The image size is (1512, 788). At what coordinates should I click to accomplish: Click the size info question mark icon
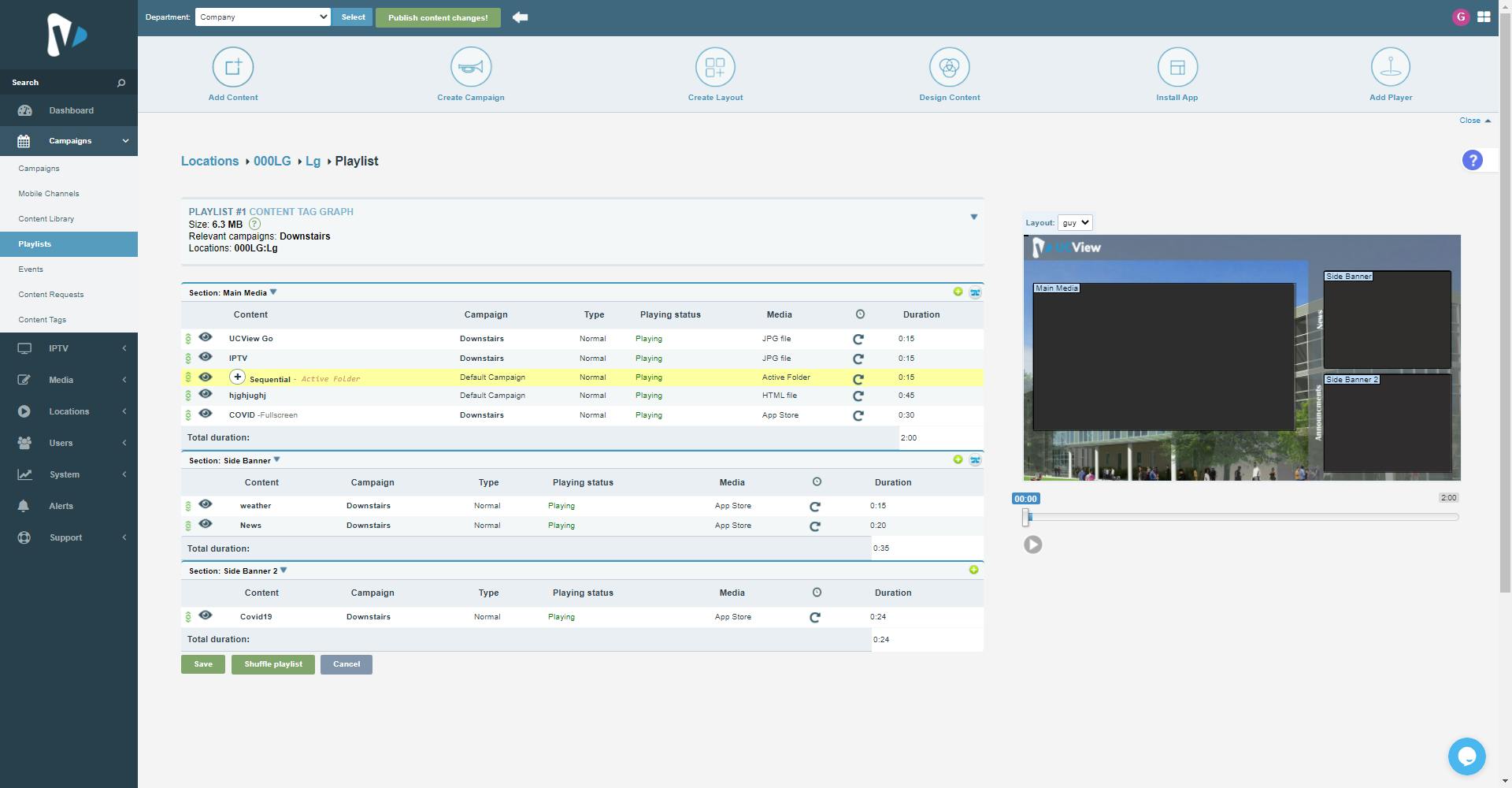point(254,224)
